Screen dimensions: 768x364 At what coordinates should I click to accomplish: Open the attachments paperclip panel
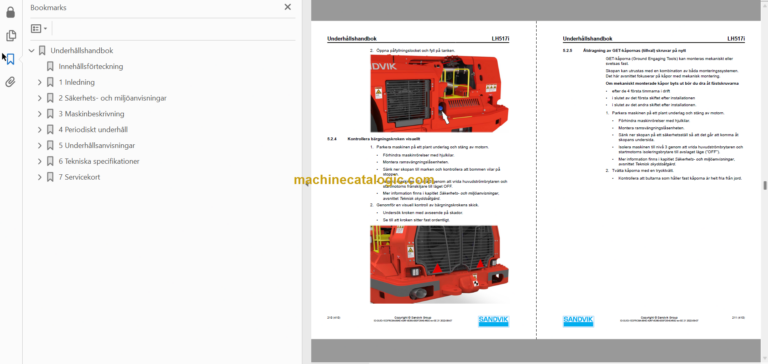[10, 82]
